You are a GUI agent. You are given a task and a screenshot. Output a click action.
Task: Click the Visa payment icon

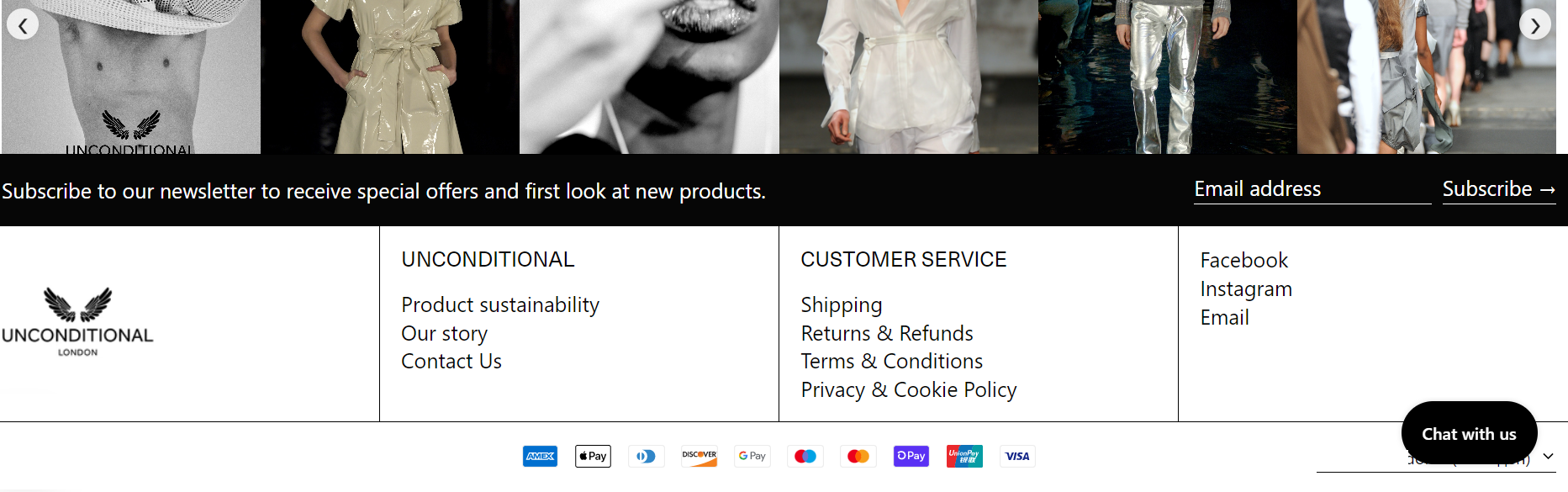tap(1017, 456)
